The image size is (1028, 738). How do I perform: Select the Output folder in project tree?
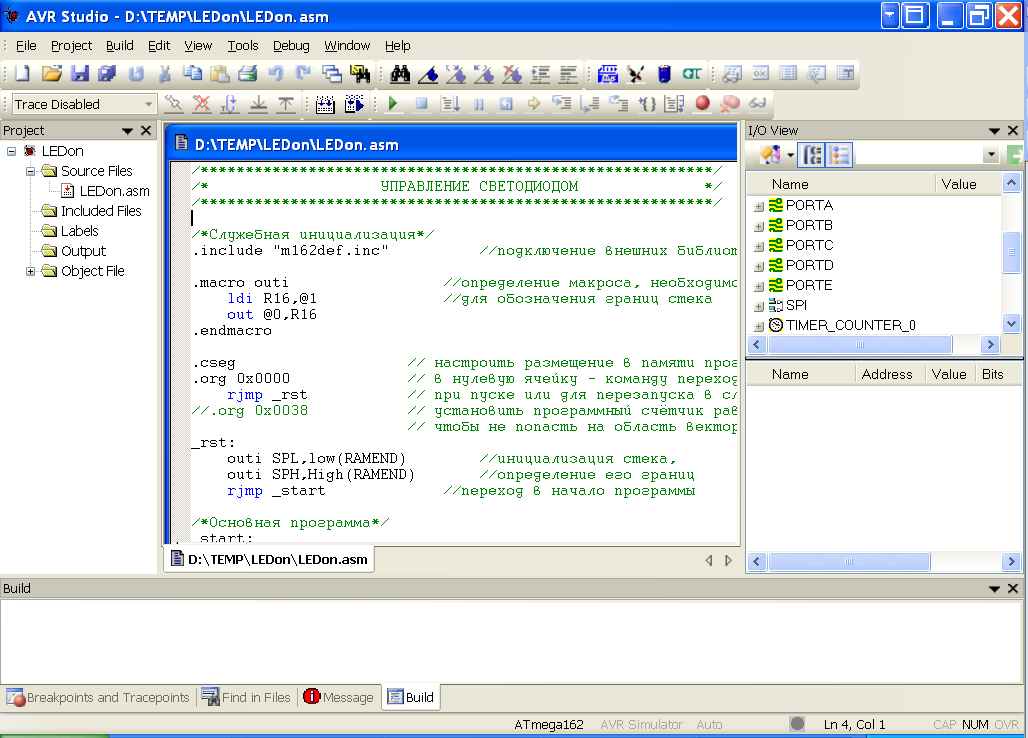tap(74, 251)
